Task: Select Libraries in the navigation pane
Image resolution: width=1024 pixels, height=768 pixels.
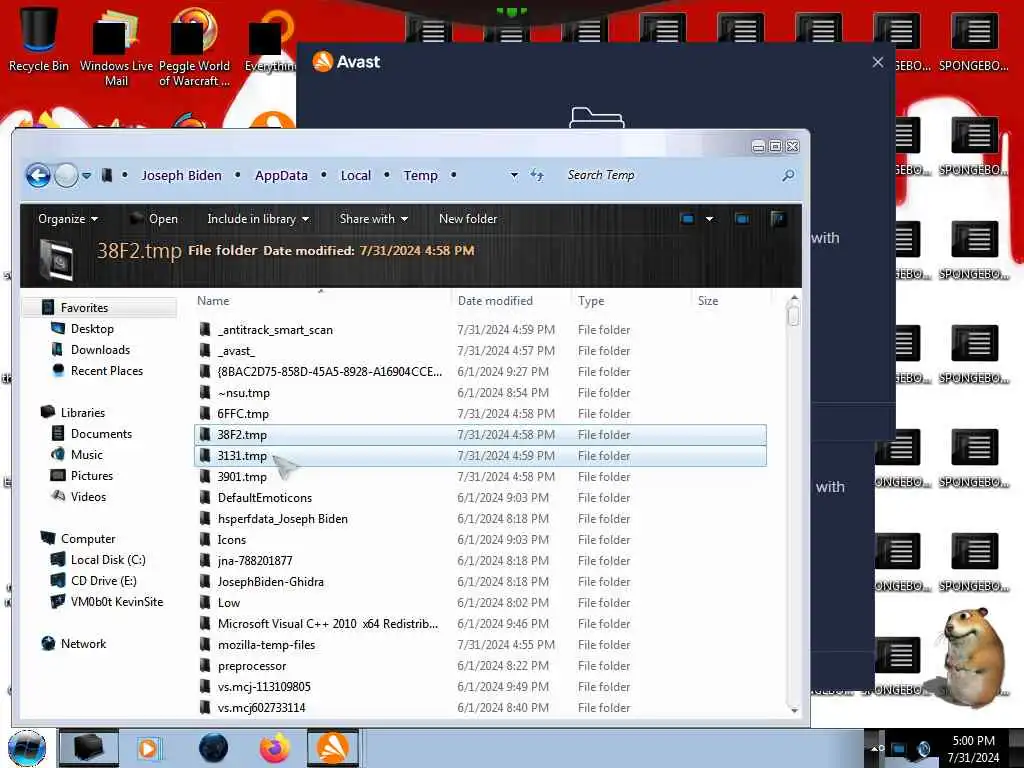Action: pyautogui.click(x=82, y=413)
